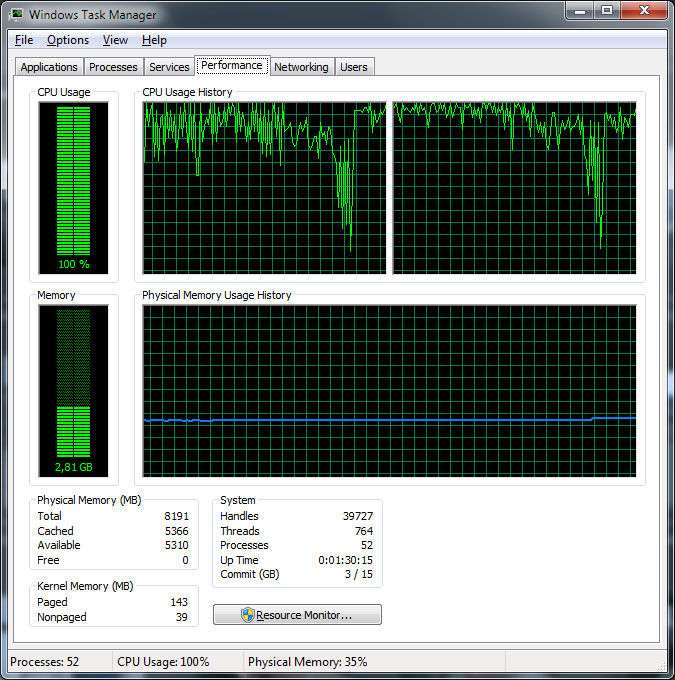Click the shield icon on Resource Monitor button
This screenshot has width=675, height=680.
click(248, 615)
